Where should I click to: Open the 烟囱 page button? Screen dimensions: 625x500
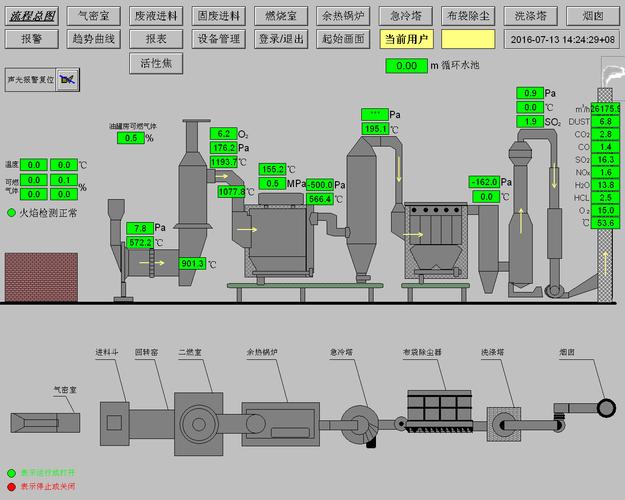593,16
